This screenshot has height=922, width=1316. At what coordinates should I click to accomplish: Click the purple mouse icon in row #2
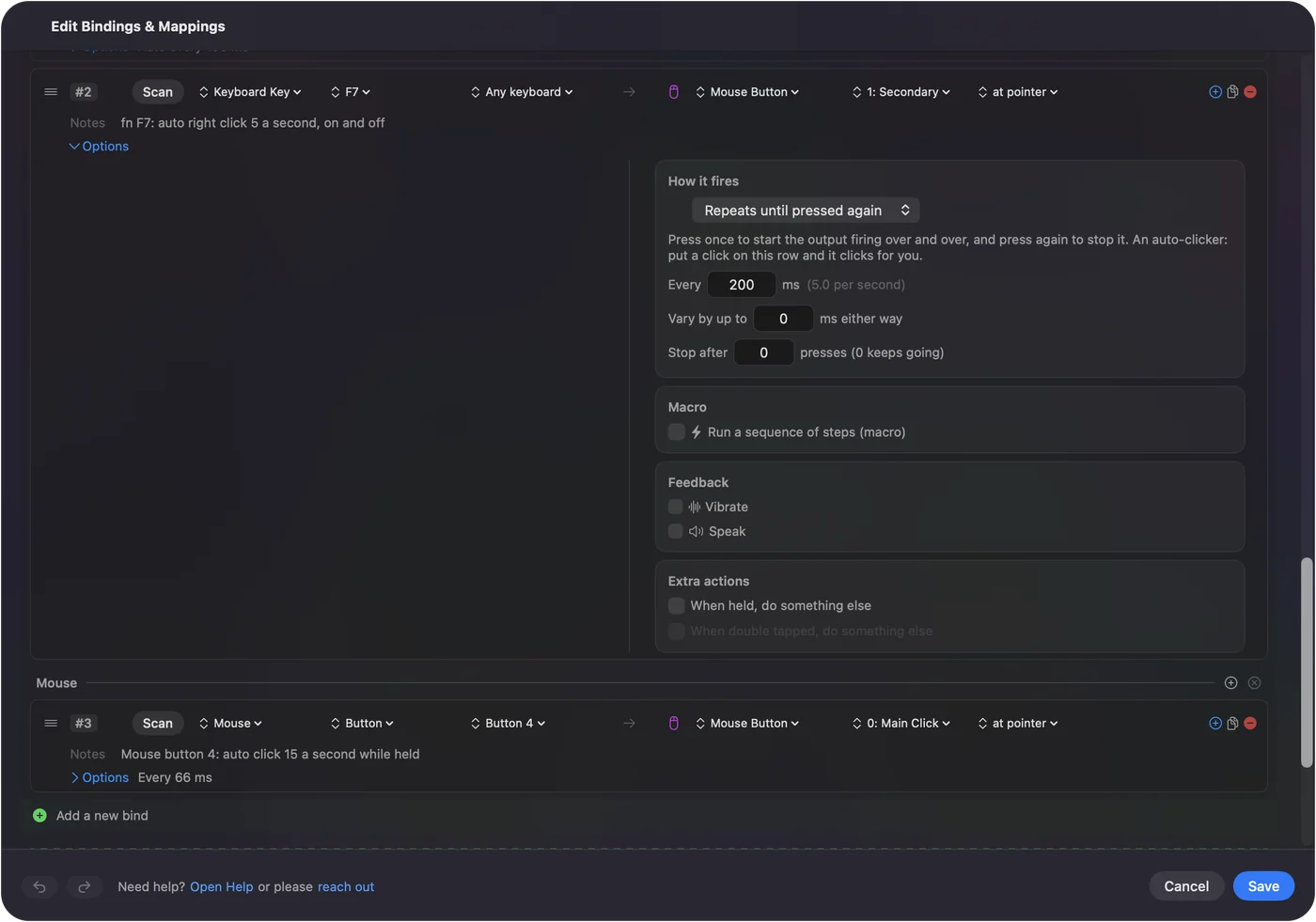(674, 92)
